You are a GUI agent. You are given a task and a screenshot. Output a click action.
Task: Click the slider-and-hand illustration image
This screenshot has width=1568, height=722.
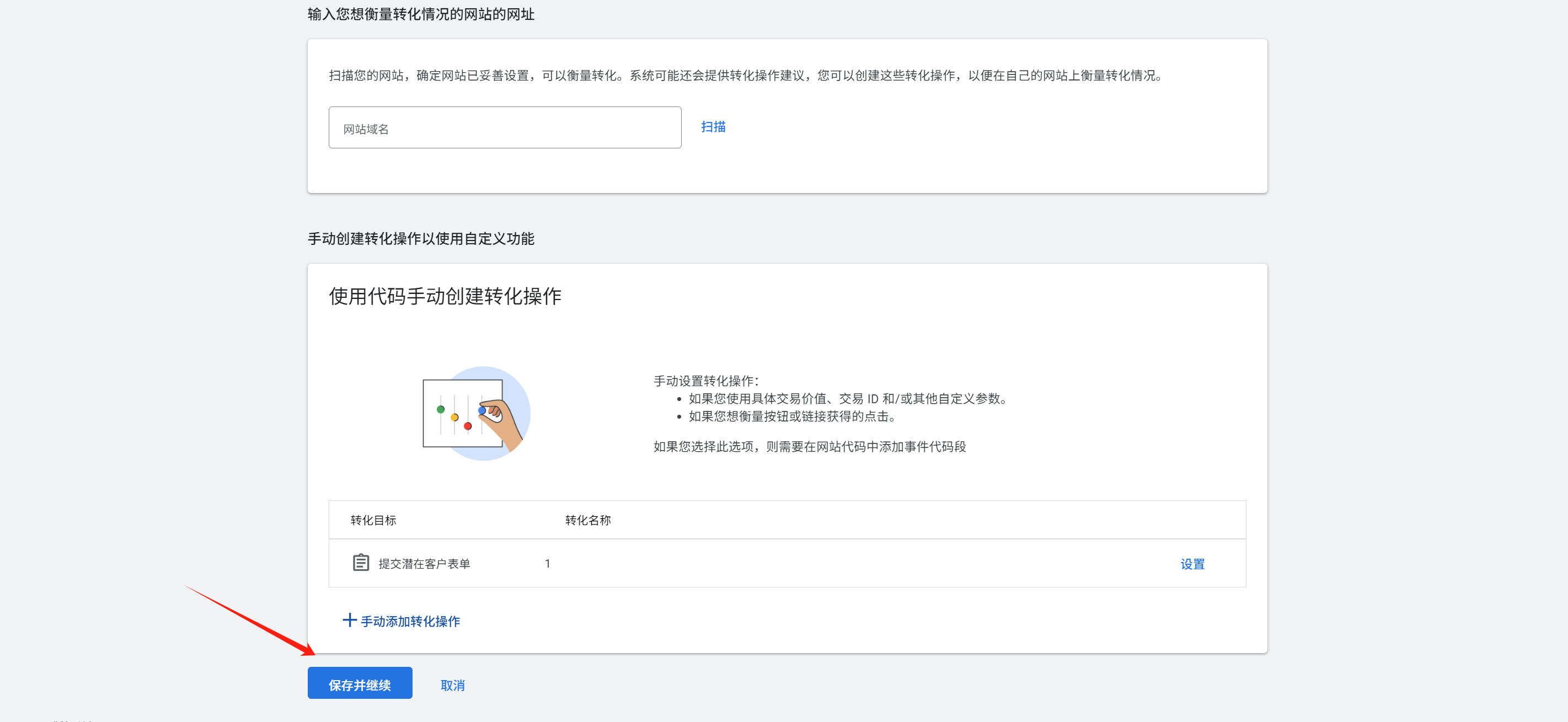tap(476, 414)
